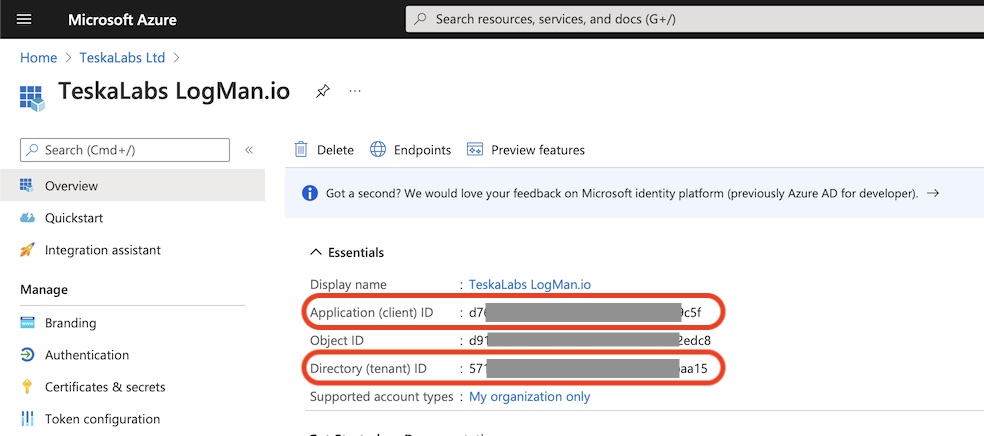Open Token configuration
Viewport: 984px width, 436px height.
point(102,418)
